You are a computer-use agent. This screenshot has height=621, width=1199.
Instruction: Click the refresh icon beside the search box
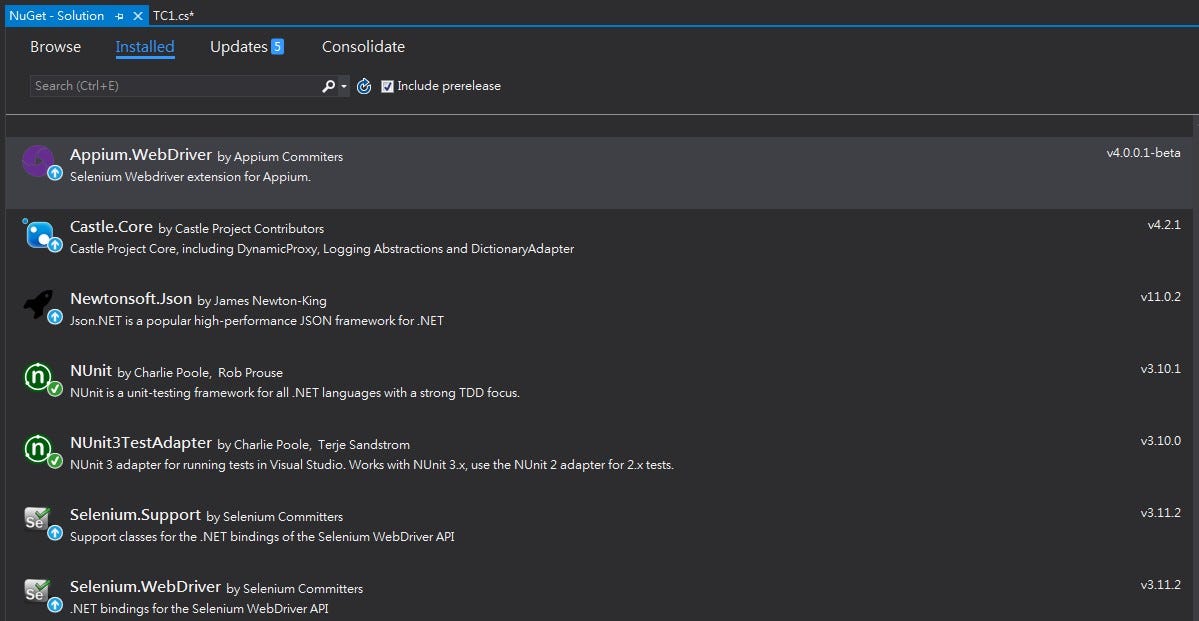(363, 86)
